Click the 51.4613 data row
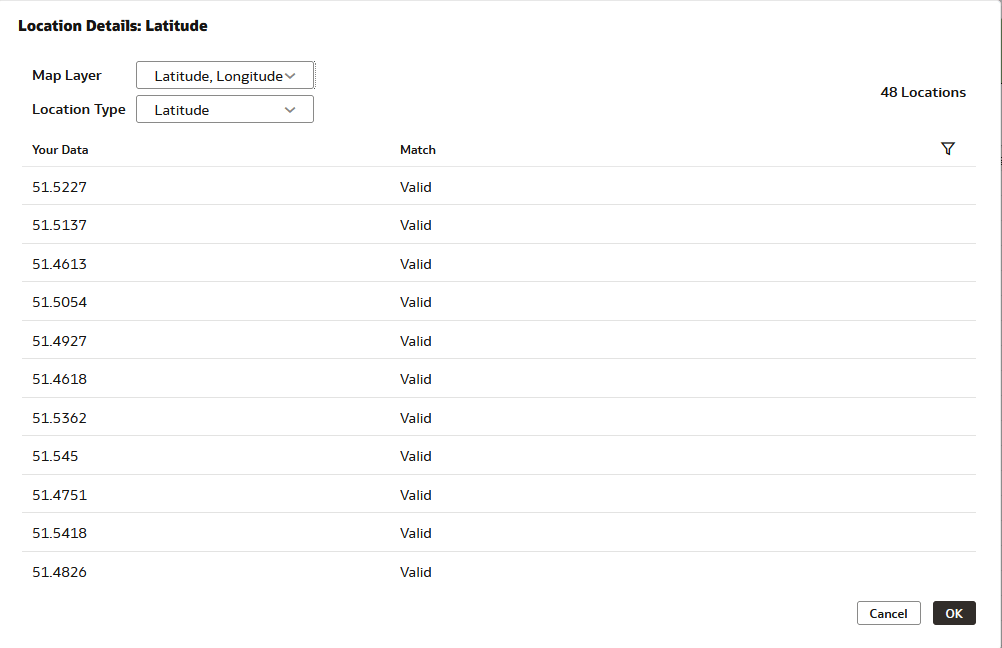This screenshot has width=1002, height=648. tap(59, 264)
